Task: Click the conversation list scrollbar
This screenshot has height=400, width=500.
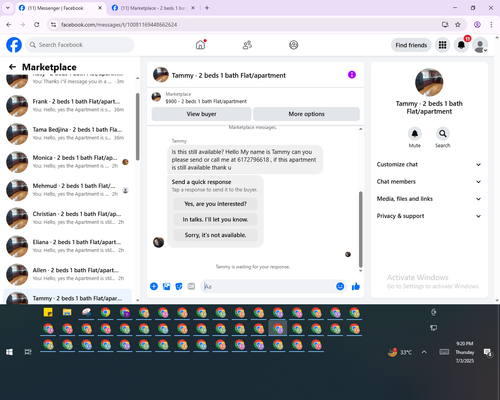Action: click(x=137, y=127)
